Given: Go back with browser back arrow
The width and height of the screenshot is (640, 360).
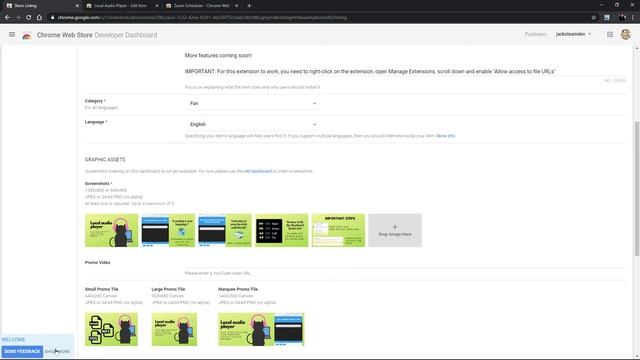Looking at the screenshot, I should point(7,18).
